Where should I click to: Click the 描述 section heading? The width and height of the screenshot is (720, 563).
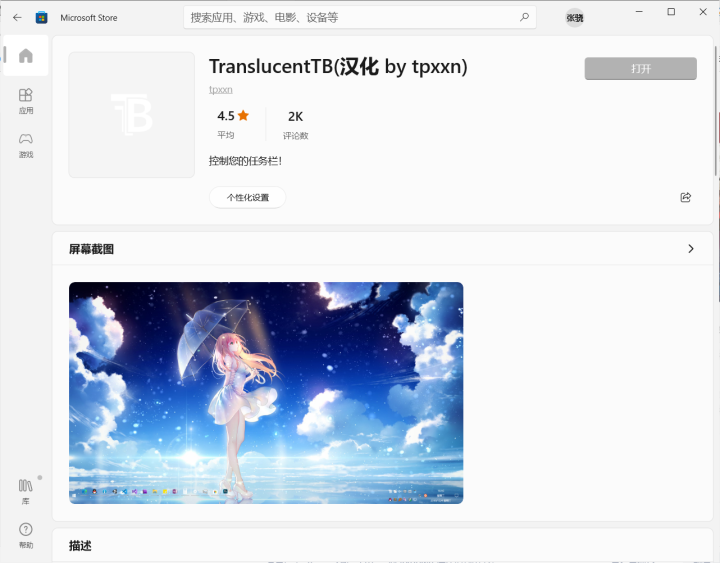point(80,546)
